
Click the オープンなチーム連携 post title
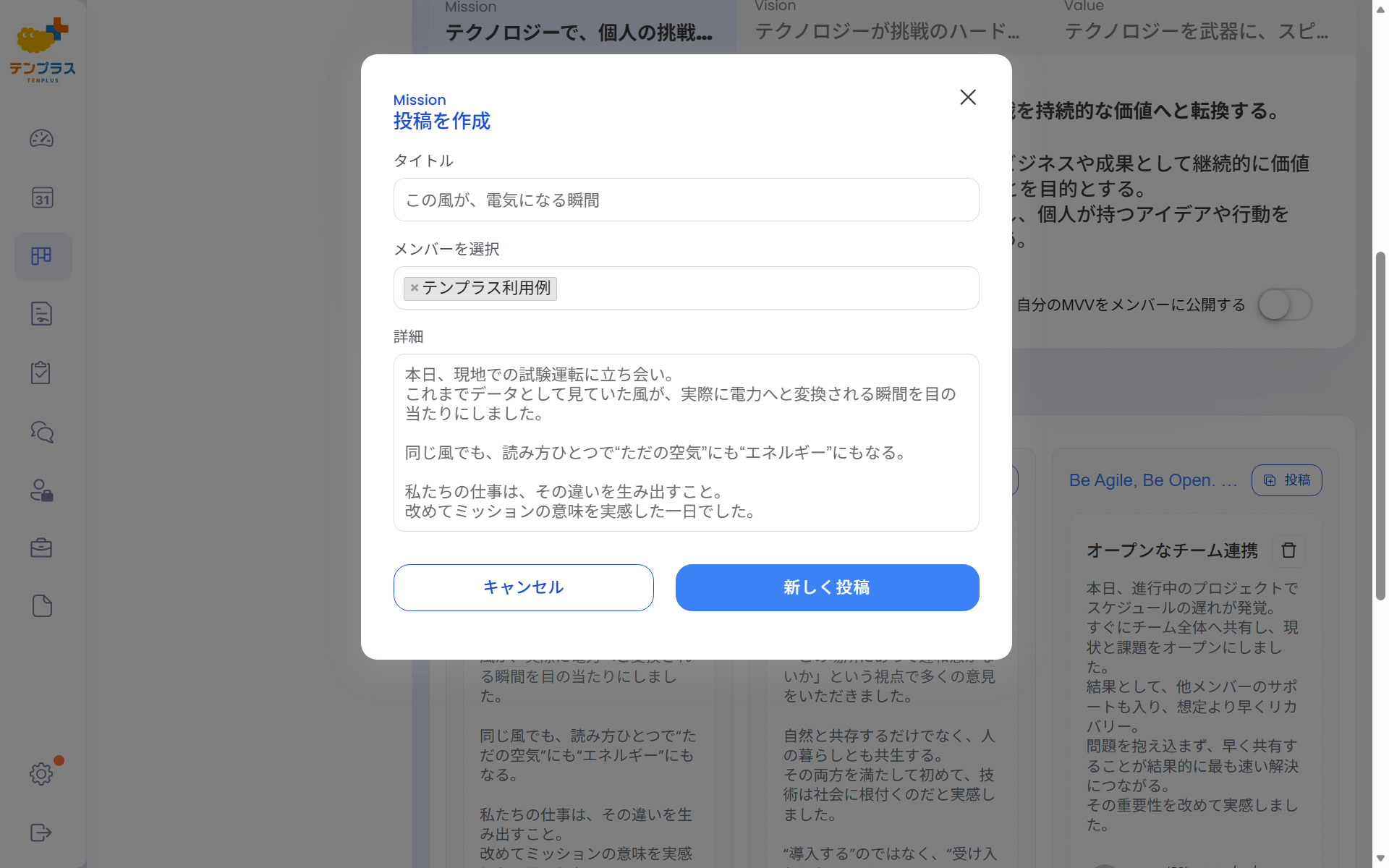pyautogui.click(x=1173, y=550)
